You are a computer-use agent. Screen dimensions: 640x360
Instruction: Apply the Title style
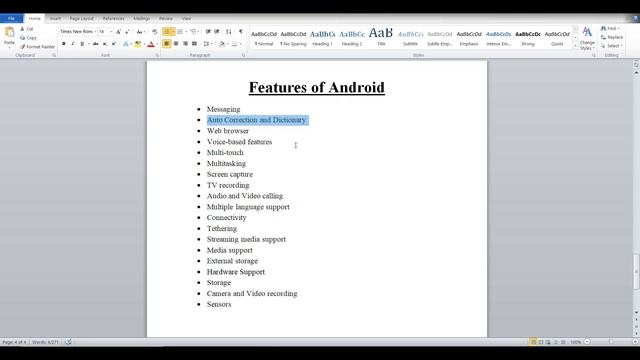click(x=381, y=38)
